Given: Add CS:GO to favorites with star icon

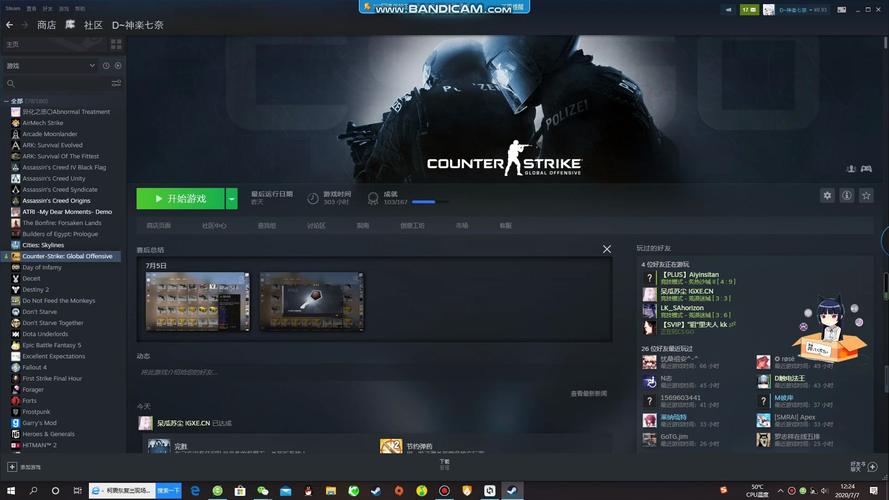Looking at the screenshot, I should [867, 196].
